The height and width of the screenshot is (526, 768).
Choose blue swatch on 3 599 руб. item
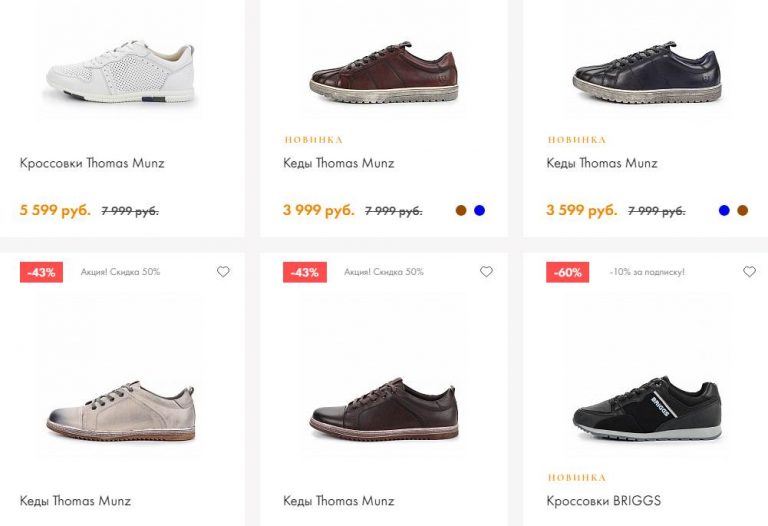point(724,211)
